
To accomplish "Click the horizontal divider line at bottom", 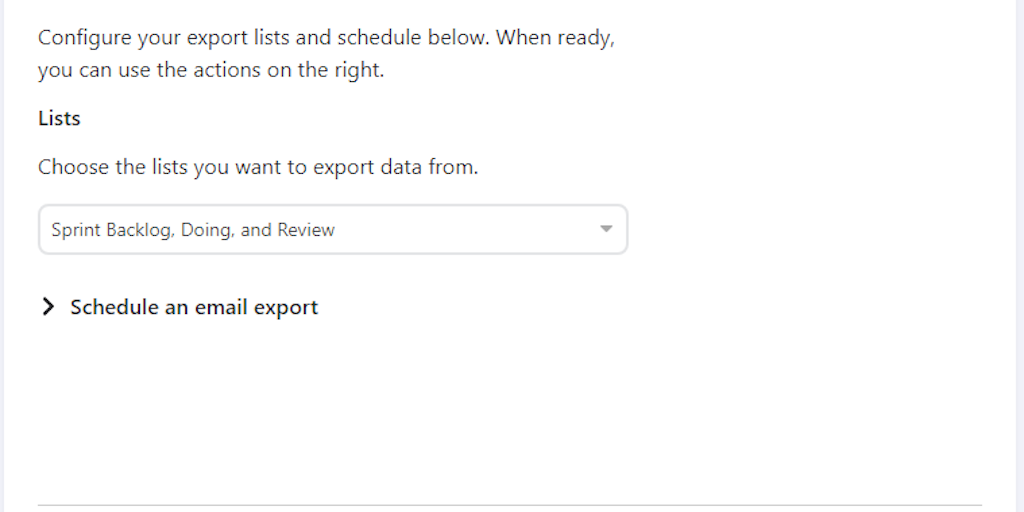I will click(510, 504).
